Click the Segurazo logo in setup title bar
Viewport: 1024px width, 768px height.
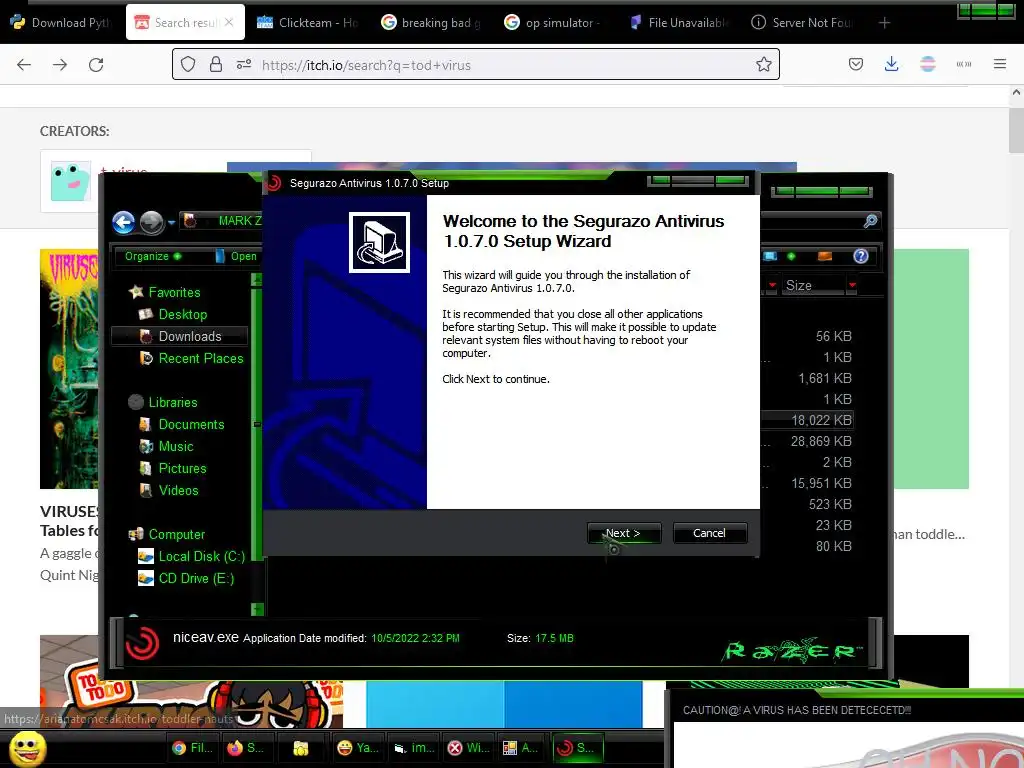[275, 183]
